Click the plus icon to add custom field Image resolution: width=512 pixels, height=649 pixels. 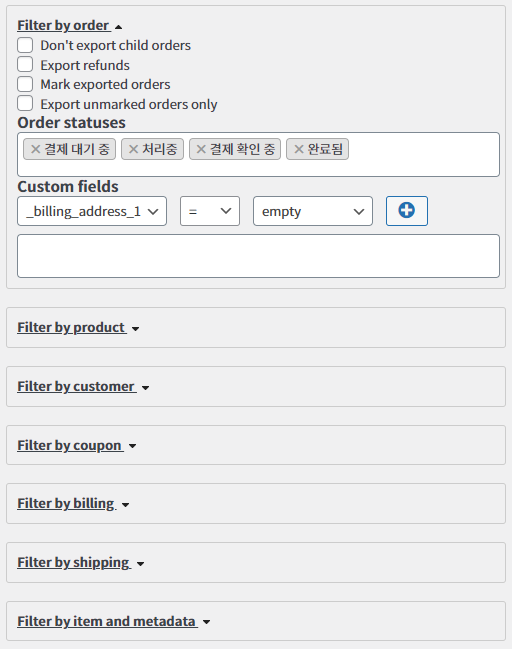(x=407, y=211)
